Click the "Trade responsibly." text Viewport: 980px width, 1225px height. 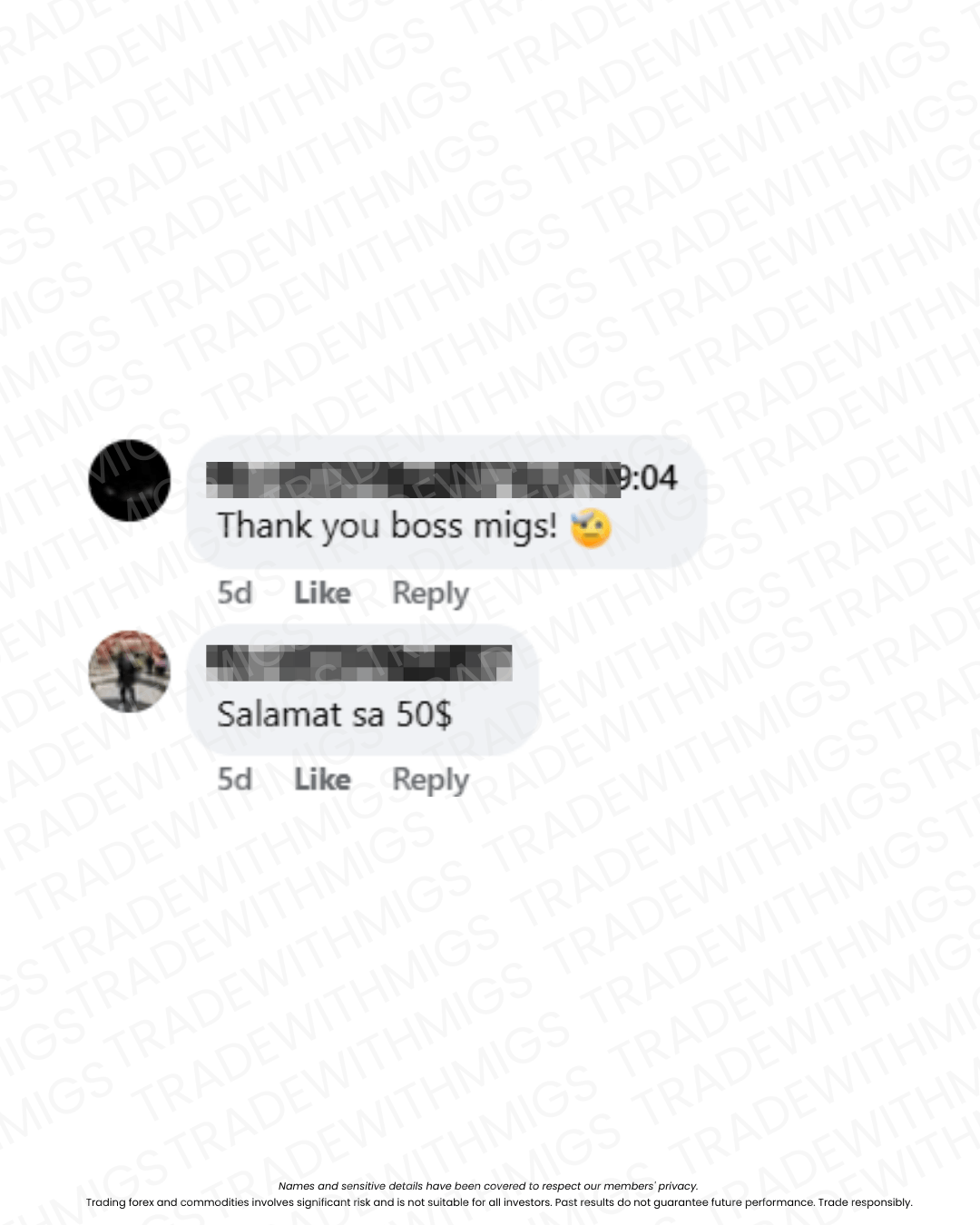coord(865,1202)
